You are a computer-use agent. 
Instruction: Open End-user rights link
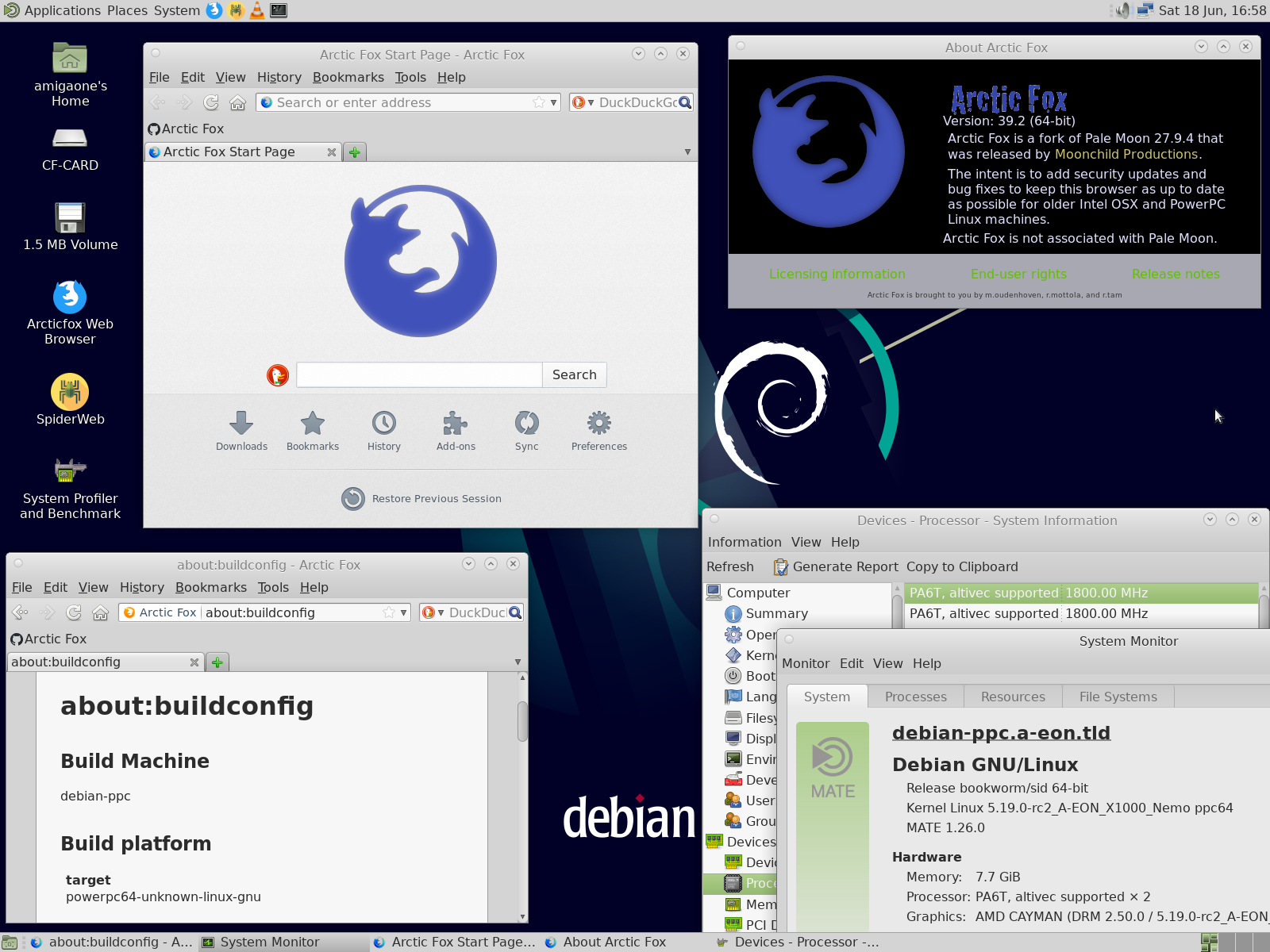point(1018,274)
